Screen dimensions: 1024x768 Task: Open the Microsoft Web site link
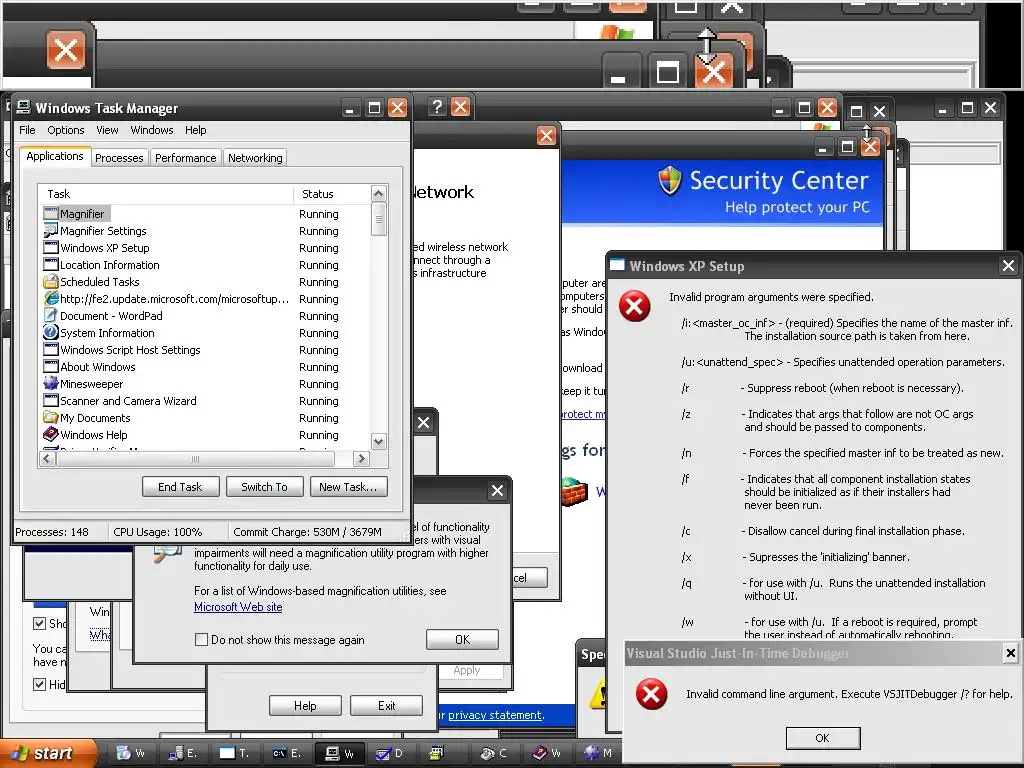click(x=238, y=607)
